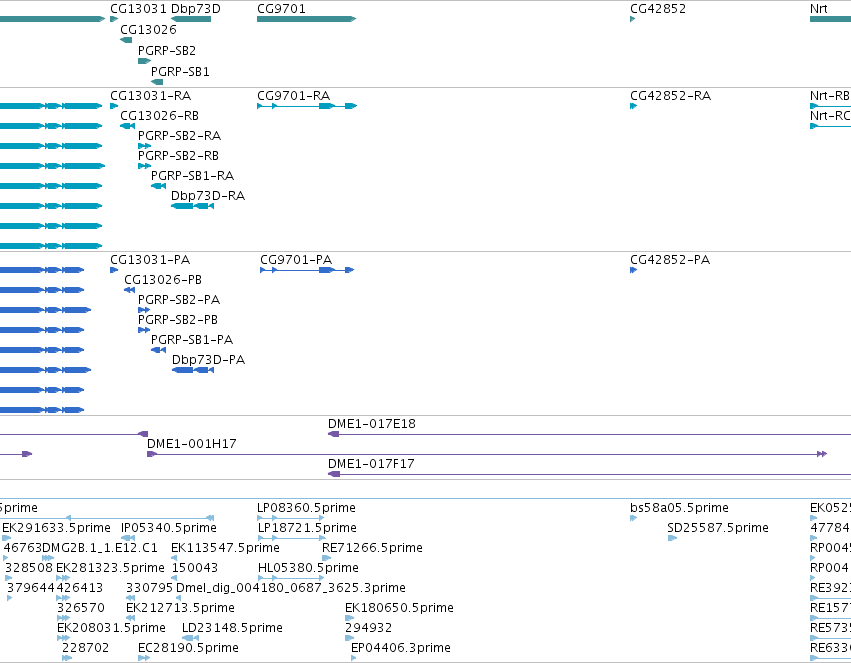Click the Nrt-RC transcript arrow
The width and height of the screenshot is (851, 663).
(x=830, y=126)
